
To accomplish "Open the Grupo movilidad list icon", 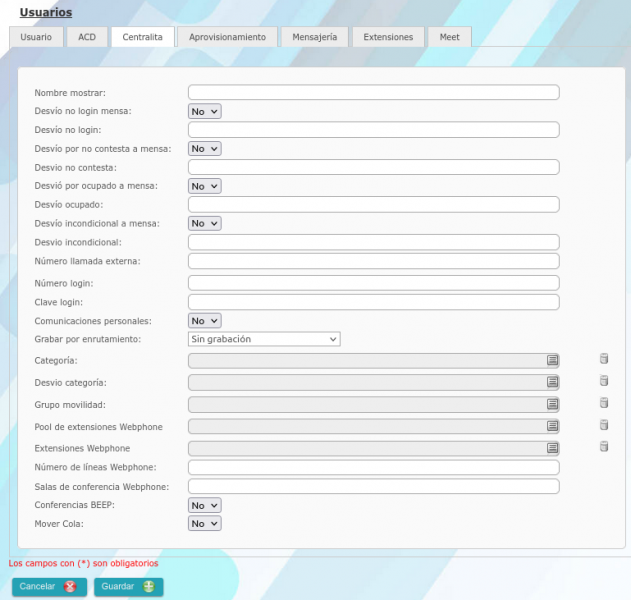I will 552,404.
